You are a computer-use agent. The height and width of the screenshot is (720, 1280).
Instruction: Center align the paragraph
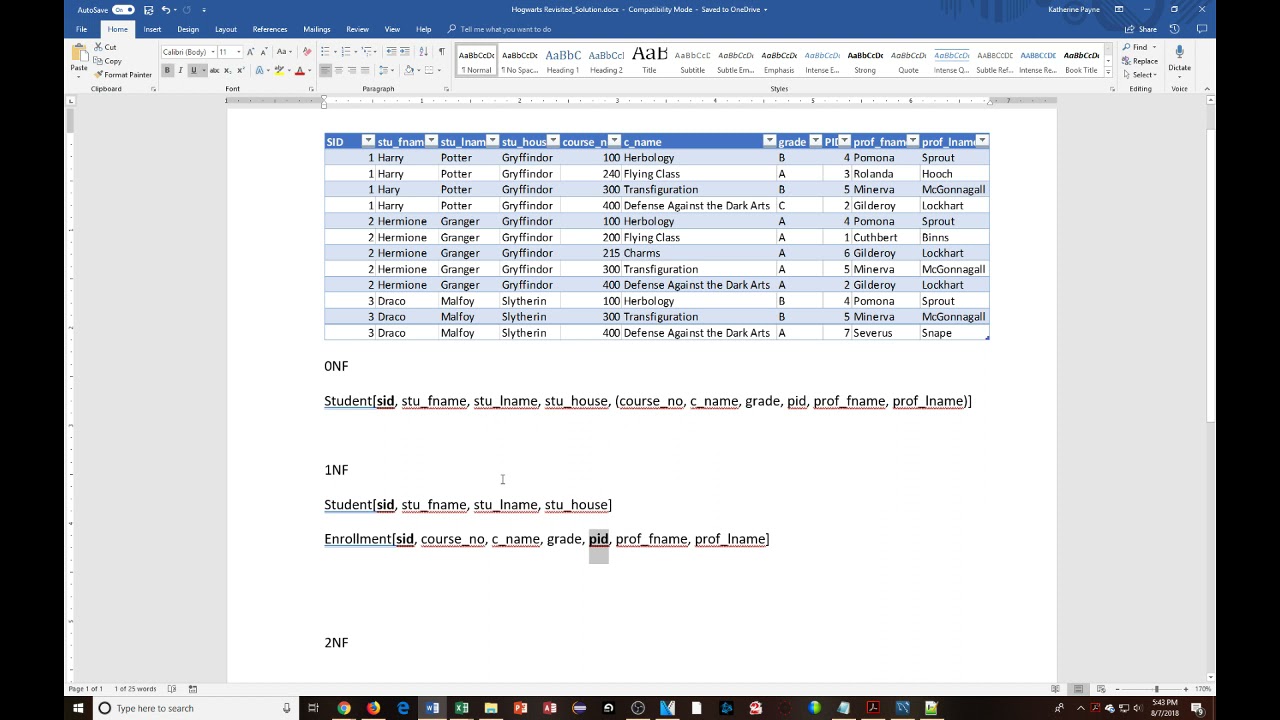coord(338,70)
